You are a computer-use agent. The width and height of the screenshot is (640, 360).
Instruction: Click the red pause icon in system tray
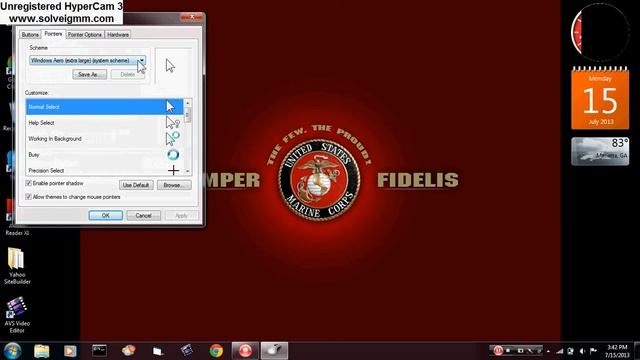click(498, 351)
